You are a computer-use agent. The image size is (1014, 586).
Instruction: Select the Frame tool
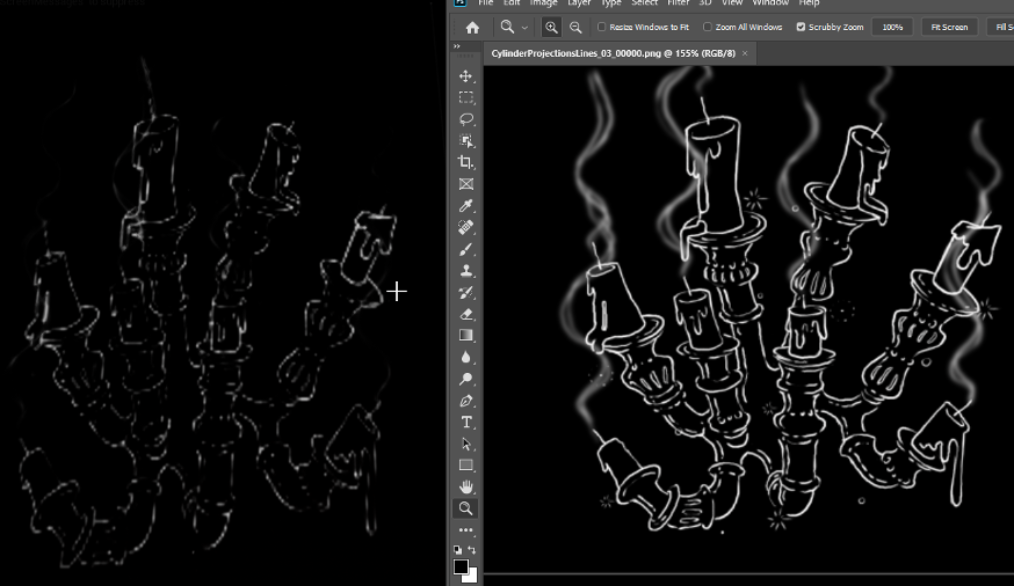(x=466, y=184)
